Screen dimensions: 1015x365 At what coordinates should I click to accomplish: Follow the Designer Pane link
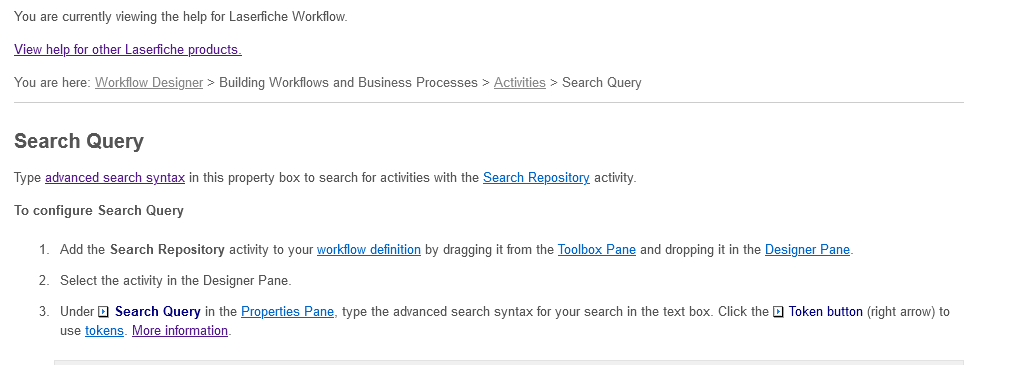pos(807,249)
